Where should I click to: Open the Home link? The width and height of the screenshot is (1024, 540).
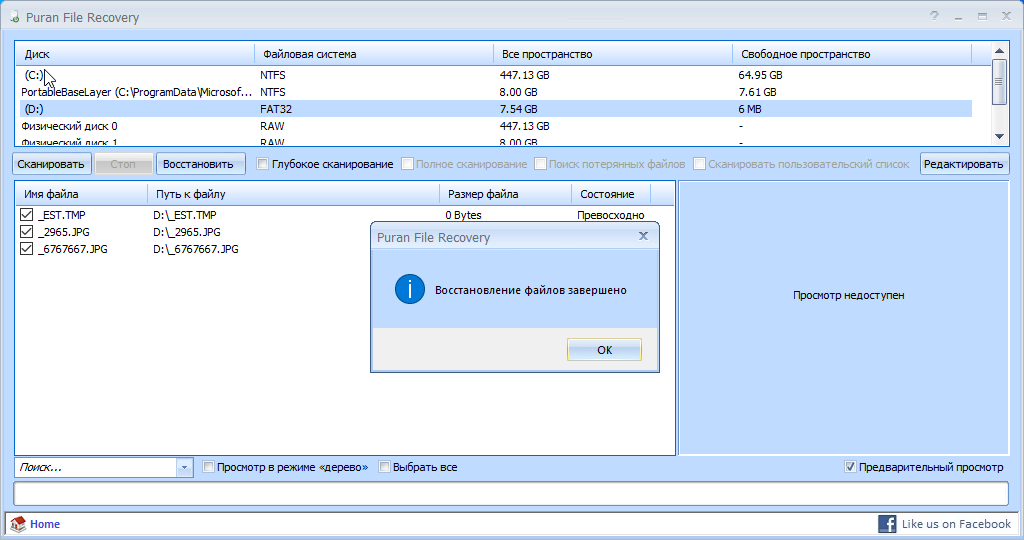(x=44, y=524)
